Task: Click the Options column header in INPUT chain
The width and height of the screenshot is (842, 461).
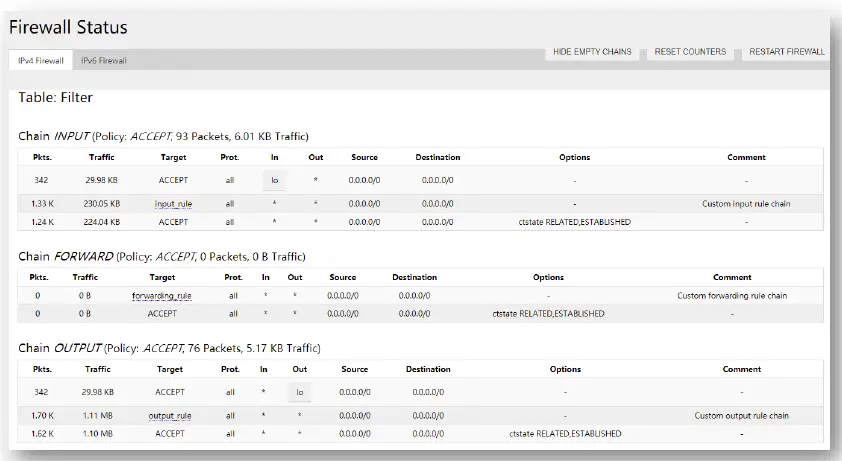Action: pyautogui.click(x=575, y=157)
